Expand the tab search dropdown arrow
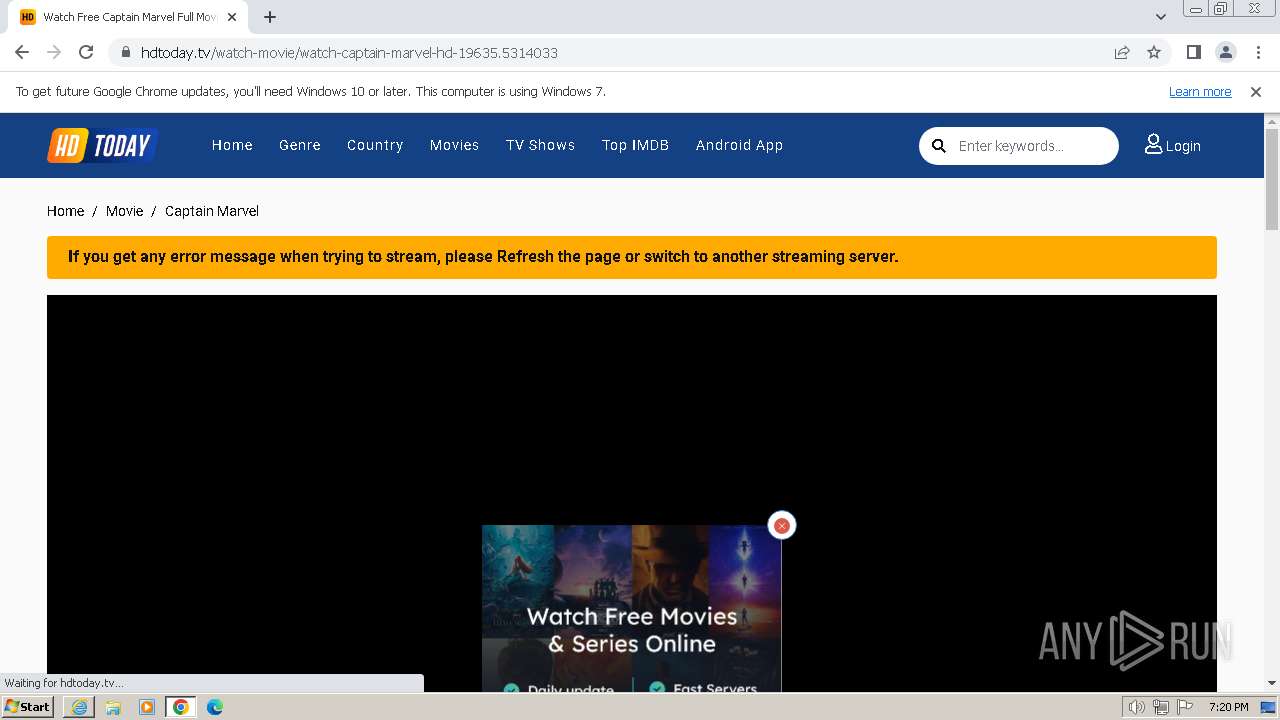Viewport: 1280px width, 720px height. 1160,17
